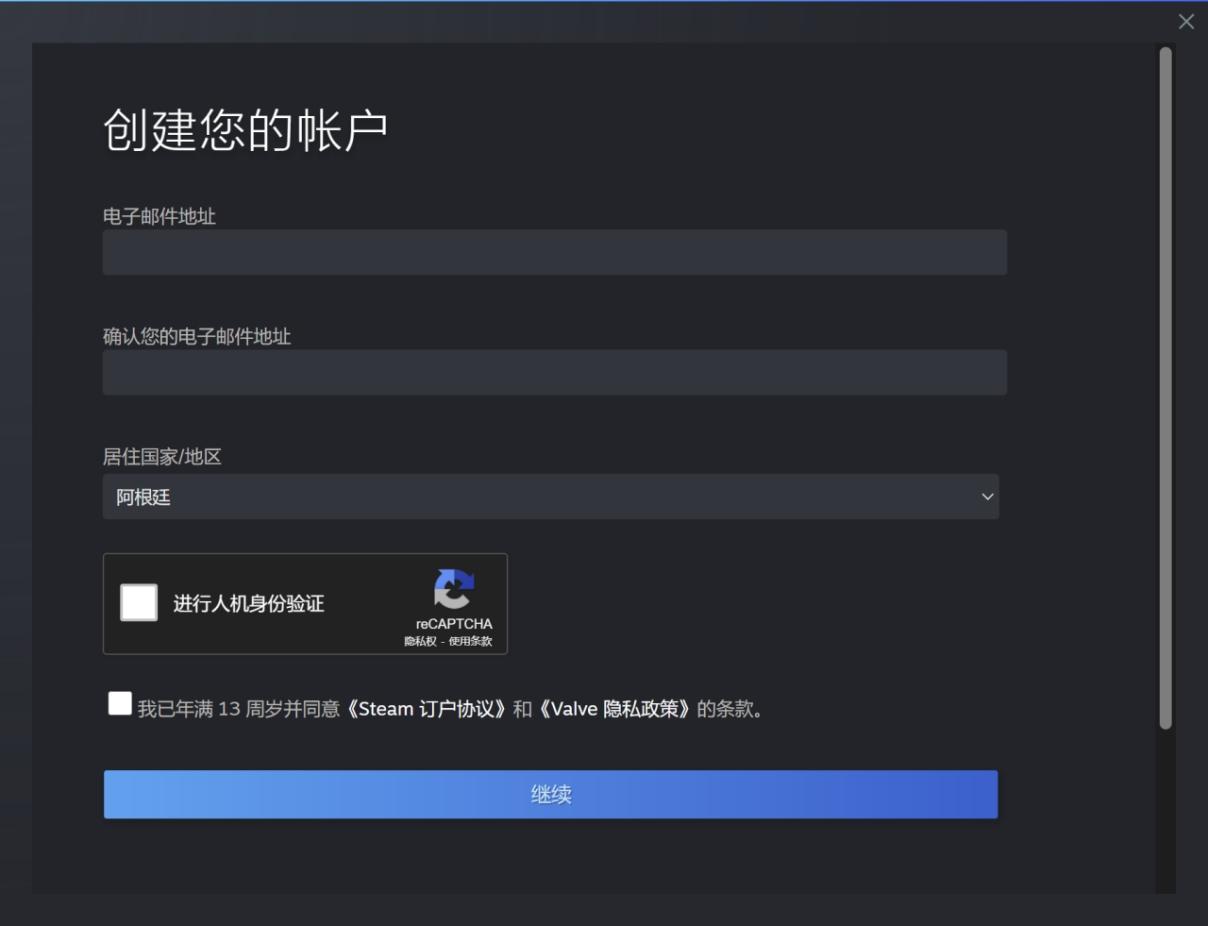1208x926 pixels.
Task: Focus the 确认您的电子邮件地址 input field
Action: tap(554, 372)
